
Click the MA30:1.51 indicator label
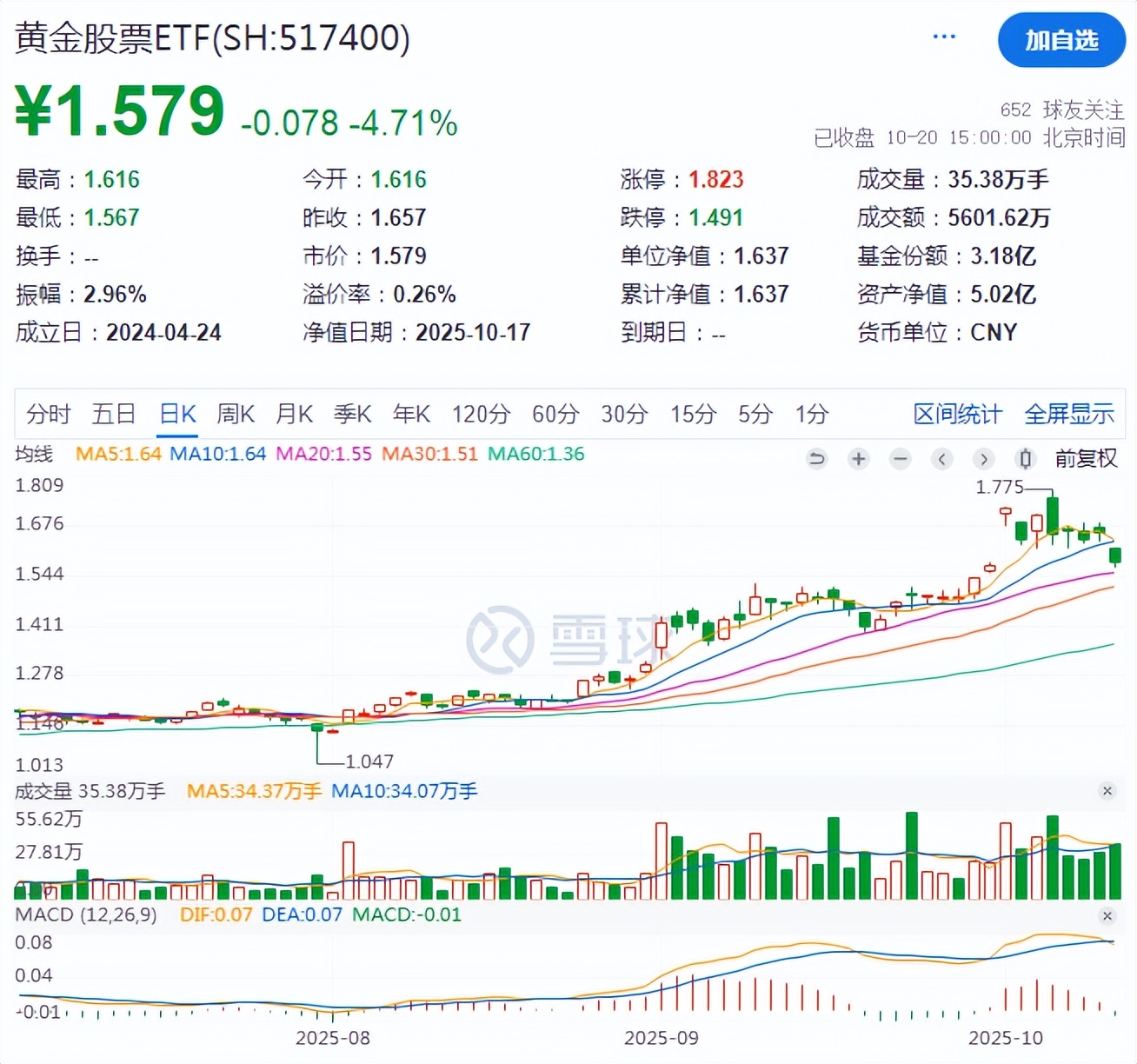[x=429, y=454]
